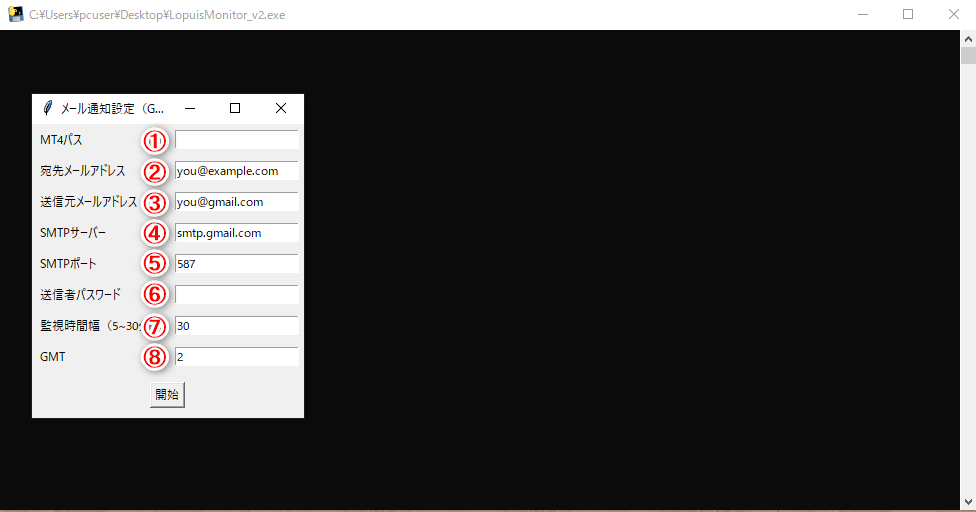Select the GMT field showing 2
976x512 pixels.
tap(236, 357)
